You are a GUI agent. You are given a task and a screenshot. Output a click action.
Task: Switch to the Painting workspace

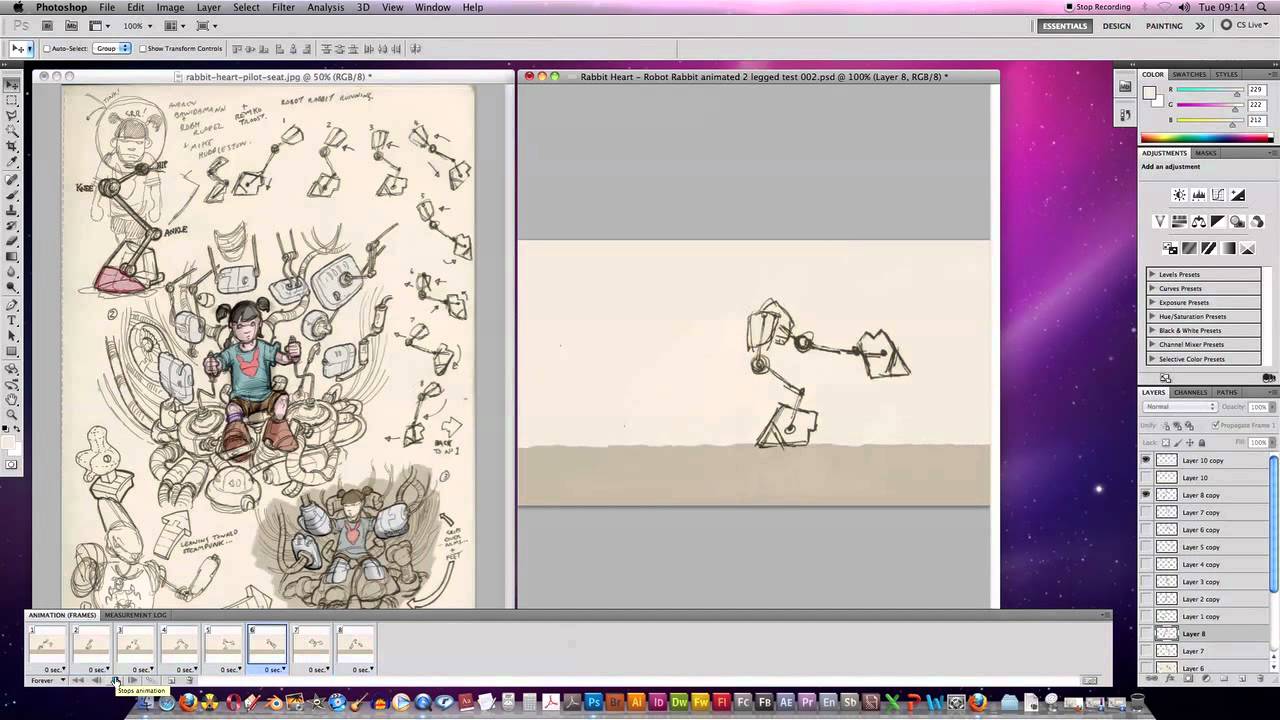[x=1164, y=26]
